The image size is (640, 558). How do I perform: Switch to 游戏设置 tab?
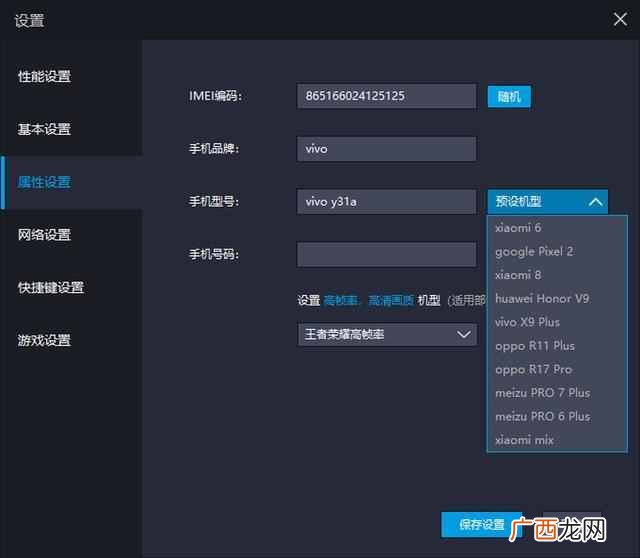44,340
